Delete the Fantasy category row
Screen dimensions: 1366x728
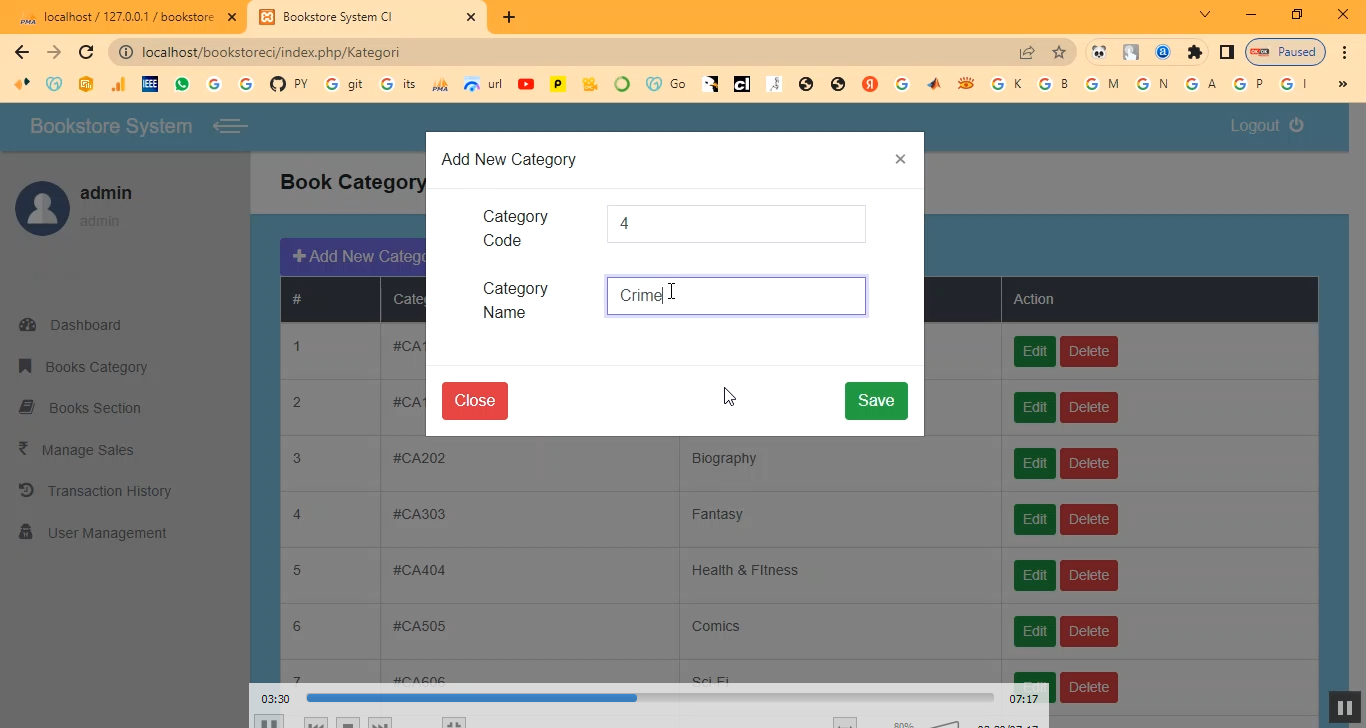point(1088,519)
